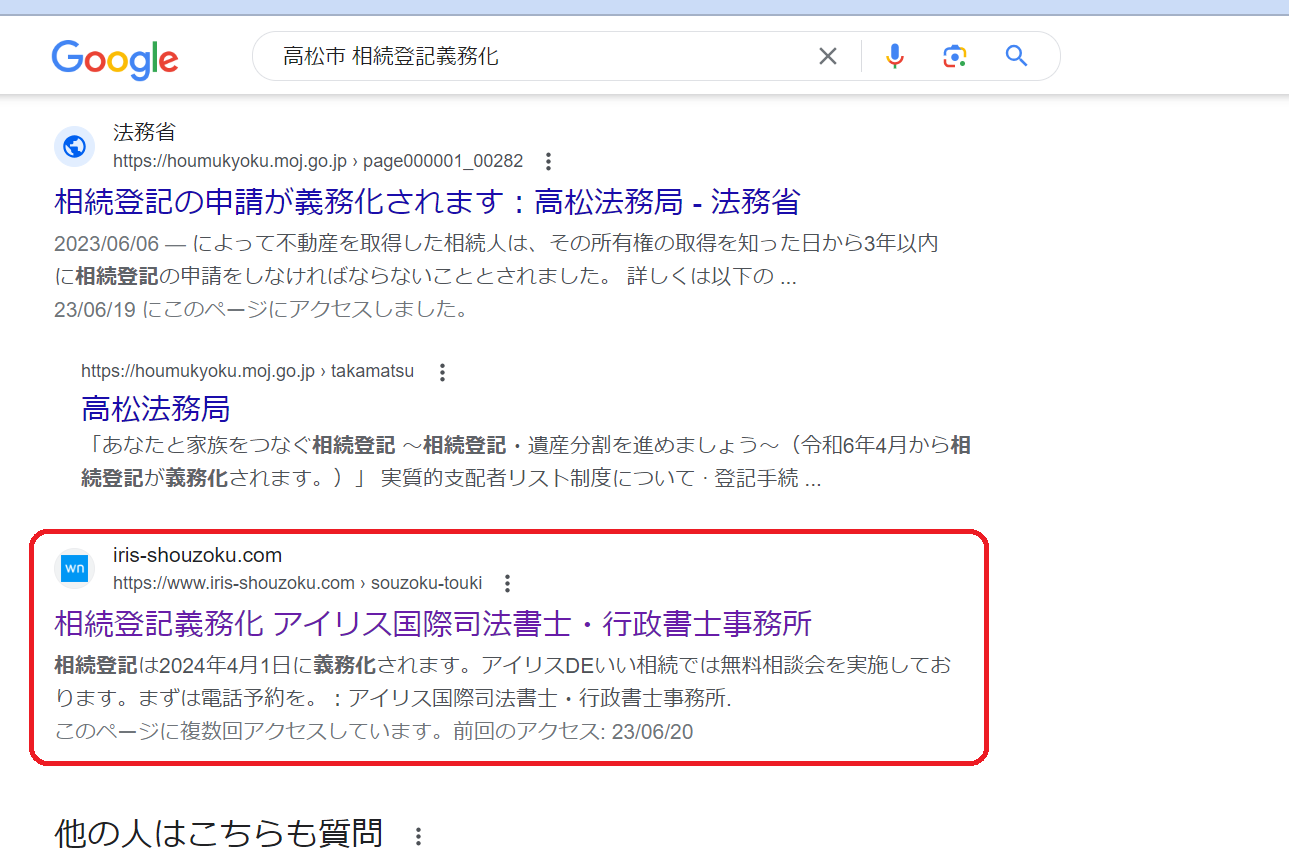This screenshot has height=851, width=1289.
Task: Select the 他の人はこちらも質問 heading
Action: [218, 833]
